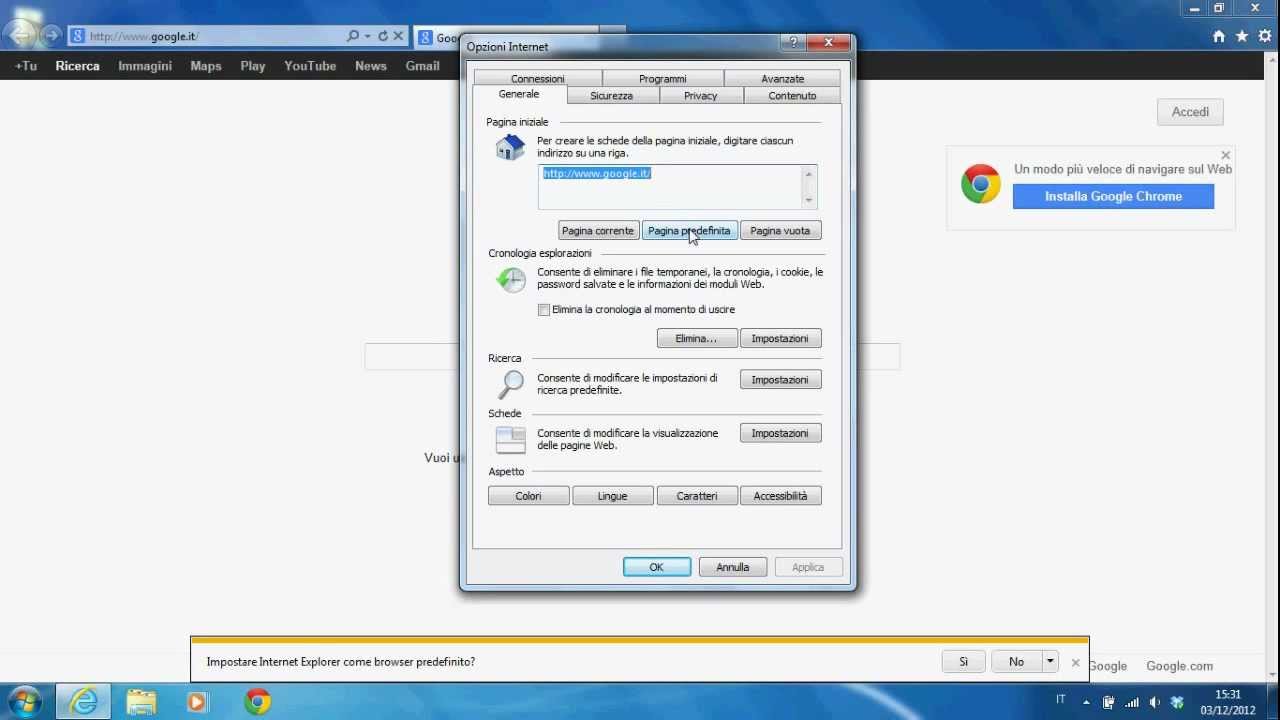Open Schede Impostazioni button

click(780, 433)
